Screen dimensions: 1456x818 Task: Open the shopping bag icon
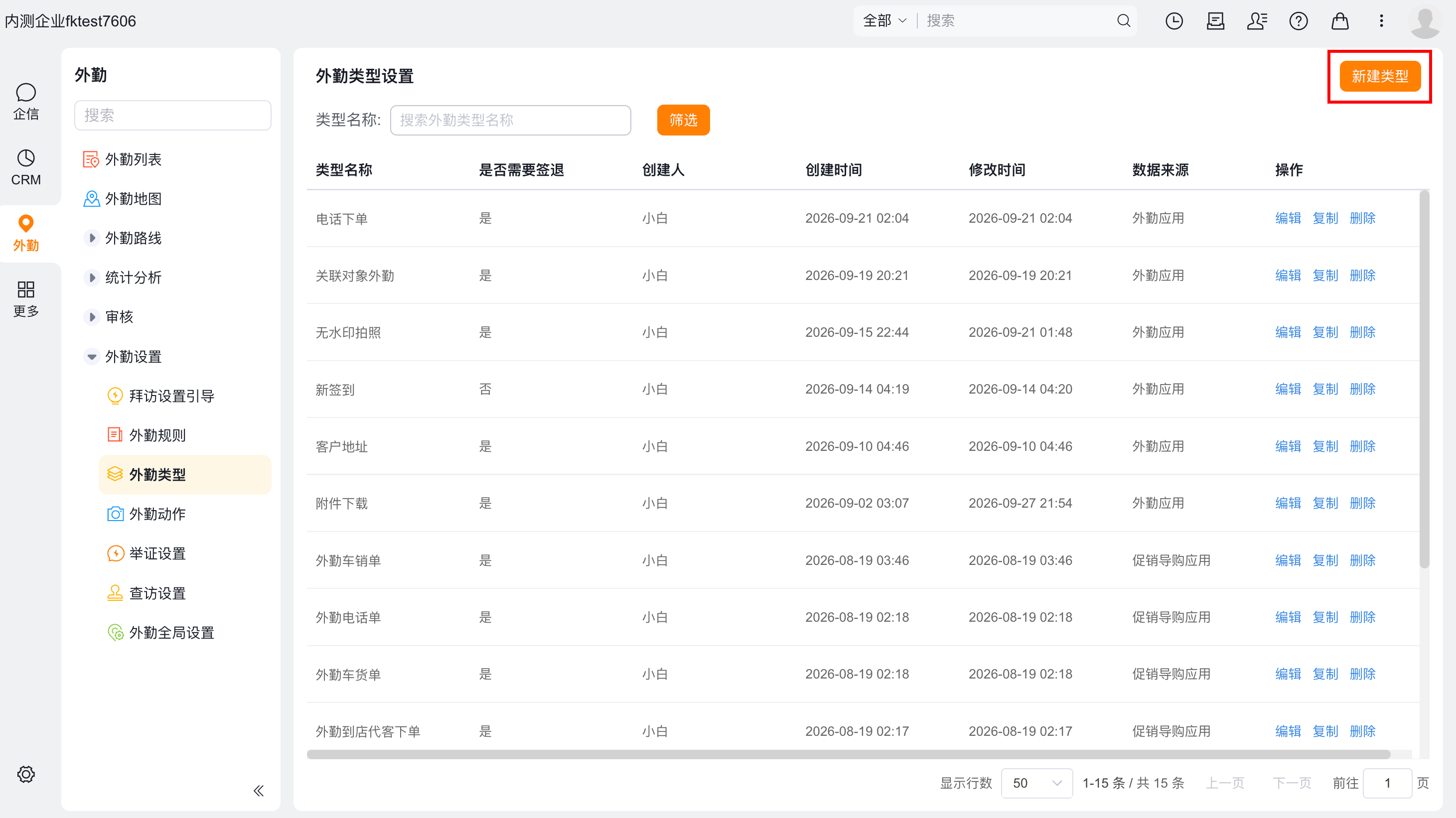(x=1339, y=21)
